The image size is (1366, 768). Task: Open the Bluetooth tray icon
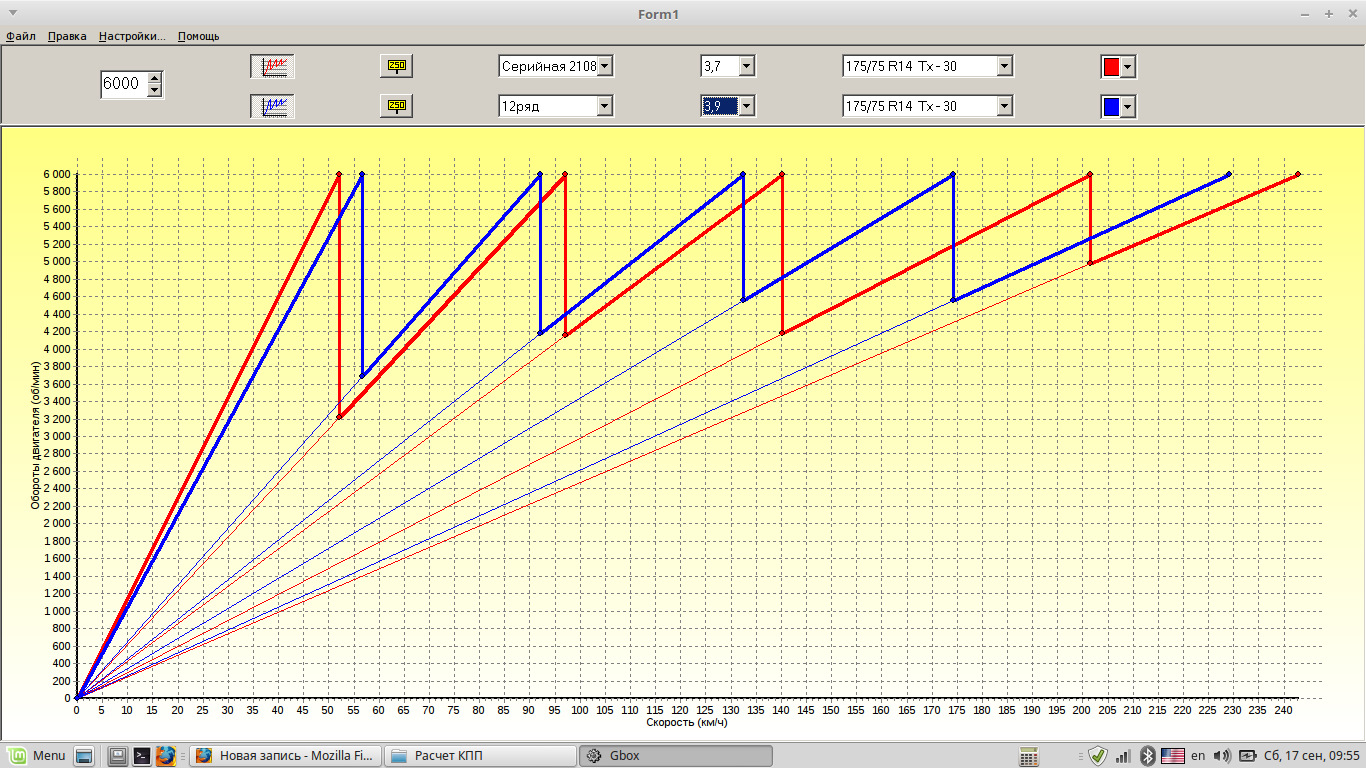[x=1148, y=756]
